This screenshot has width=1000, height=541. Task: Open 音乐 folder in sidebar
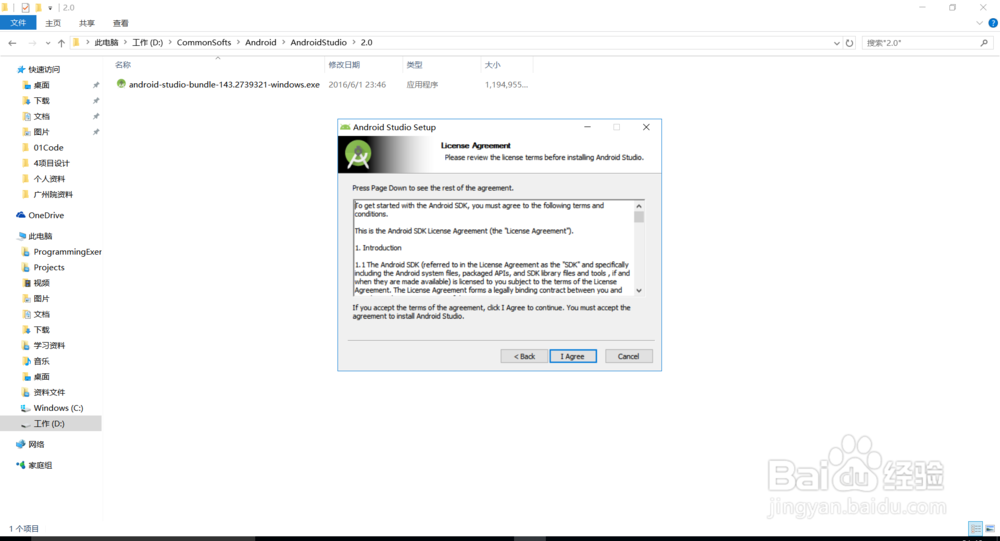click(x=41, y=361)
